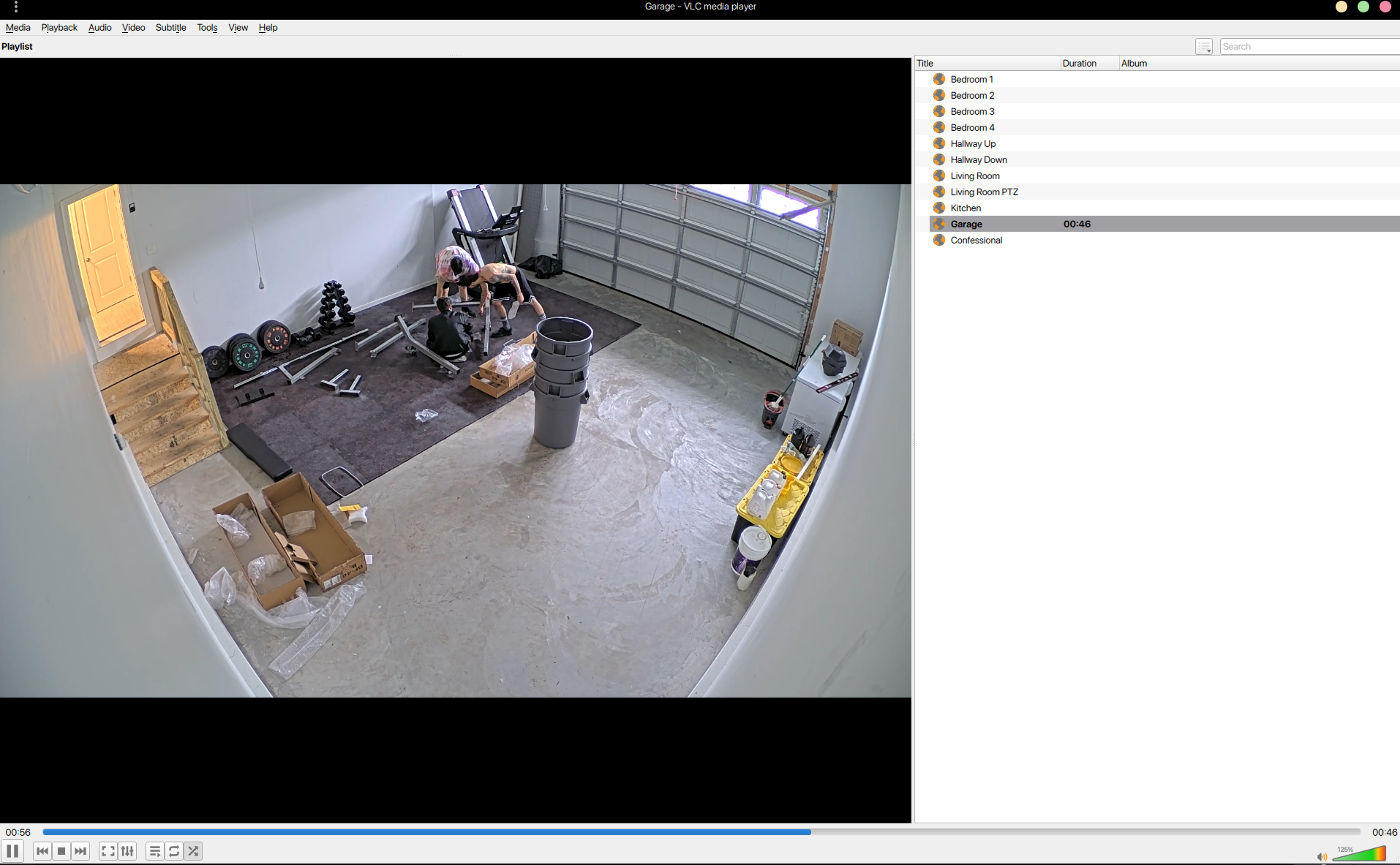The height and width of the screenshot is (865, 1400).
Task: Open extended settings and effects
Action: 127,851
